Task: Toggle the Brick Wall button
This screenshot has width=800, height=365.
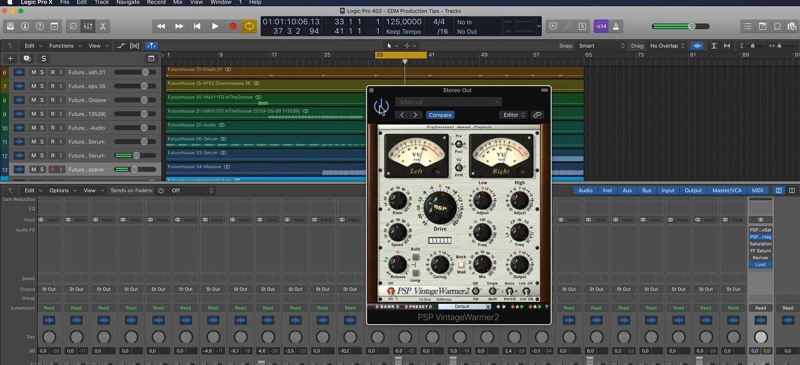Action: tap(462, 265)
